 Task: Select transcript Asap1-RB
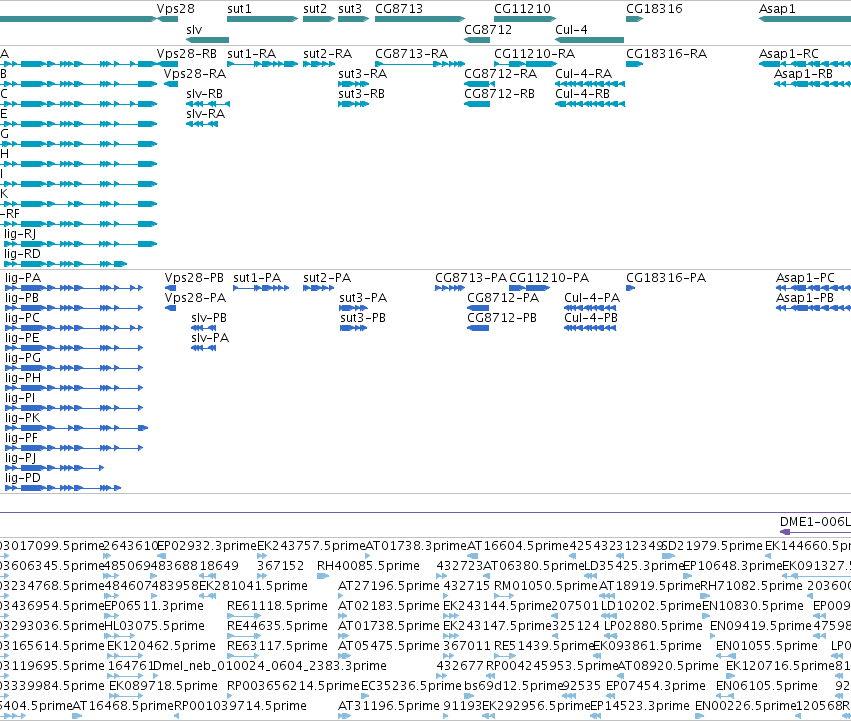coord(812,84)
